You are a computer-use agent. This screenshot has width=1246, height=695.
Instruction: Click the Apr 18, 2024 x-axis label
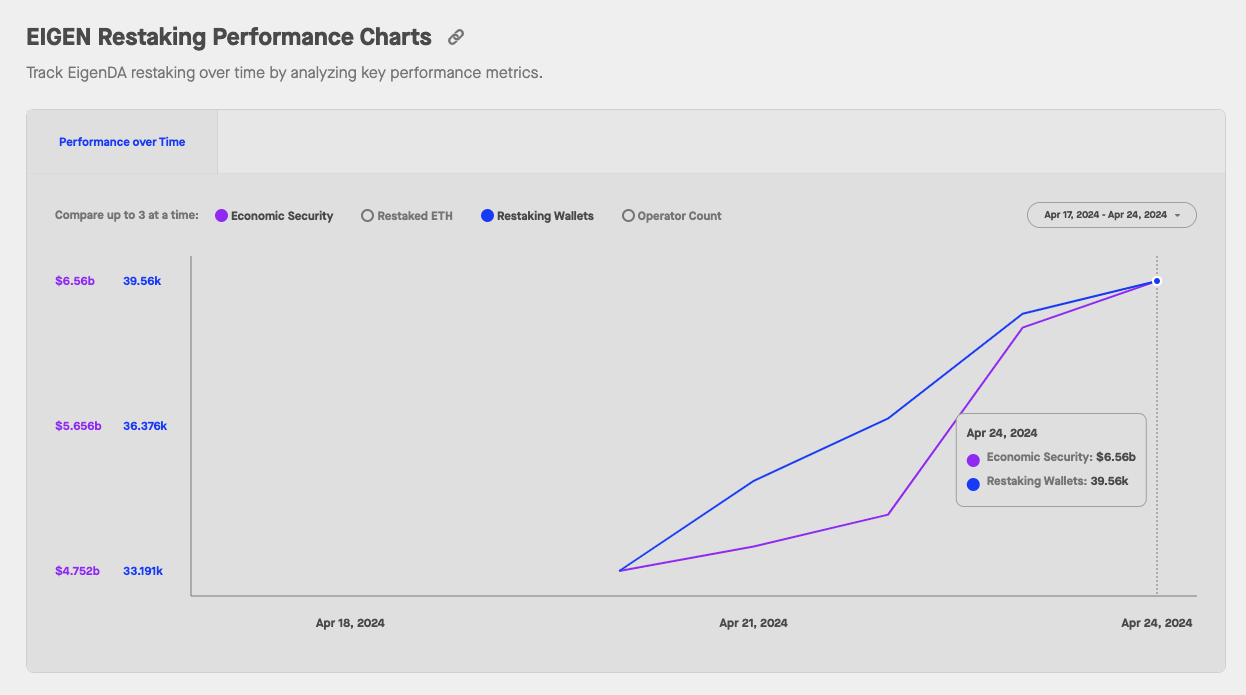[x=350, y=623]
